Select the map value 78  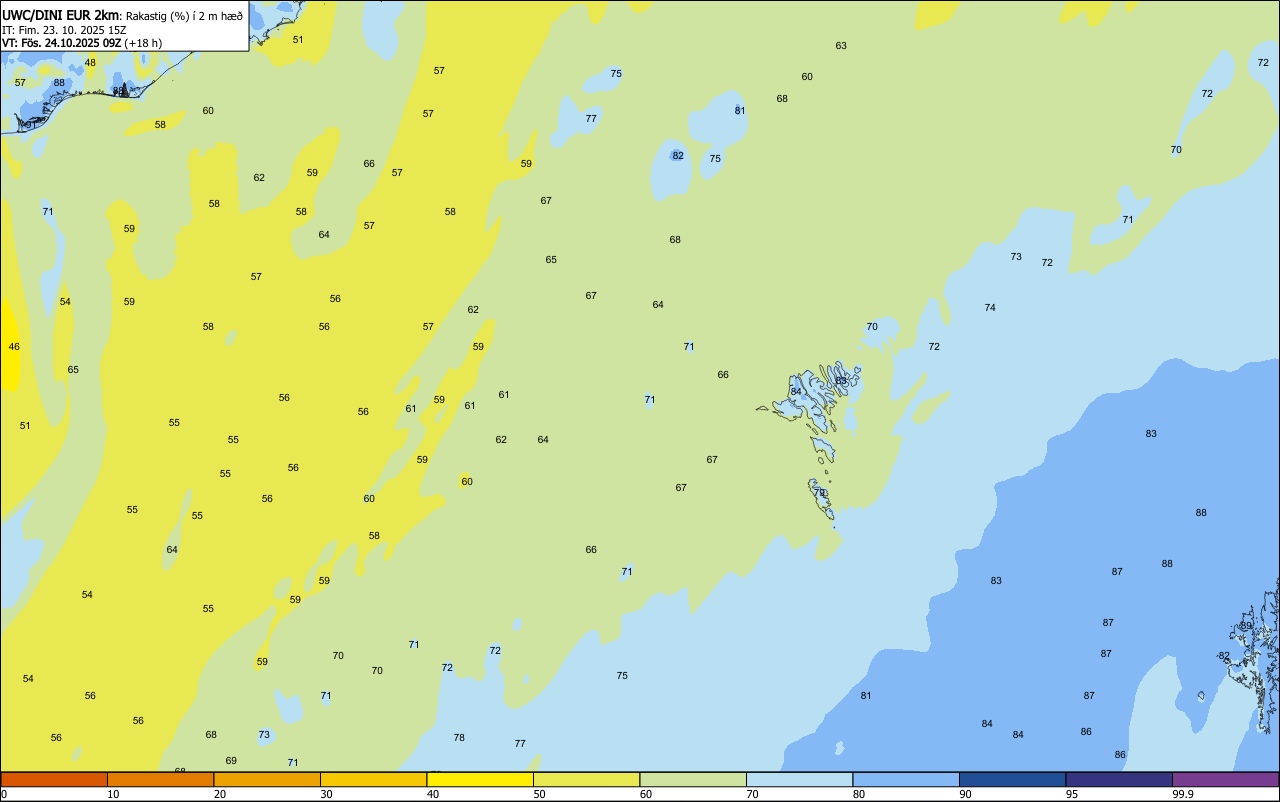pyautogui.click(x=459, y=738)
